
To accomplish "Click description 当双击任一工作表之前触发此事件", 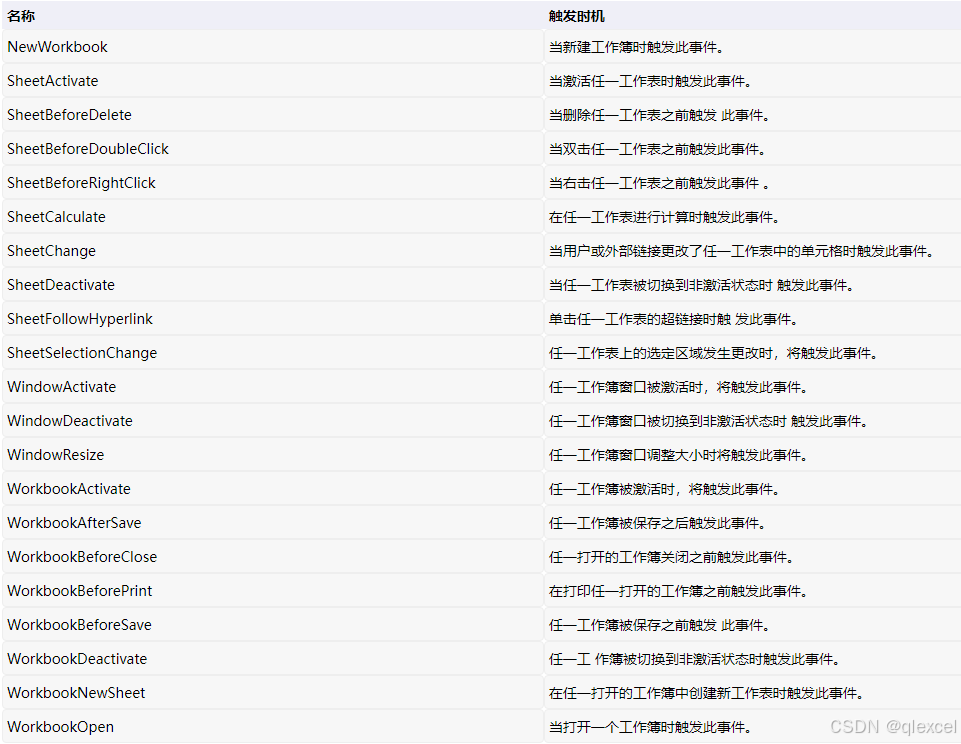I will [x=657, y=149].
